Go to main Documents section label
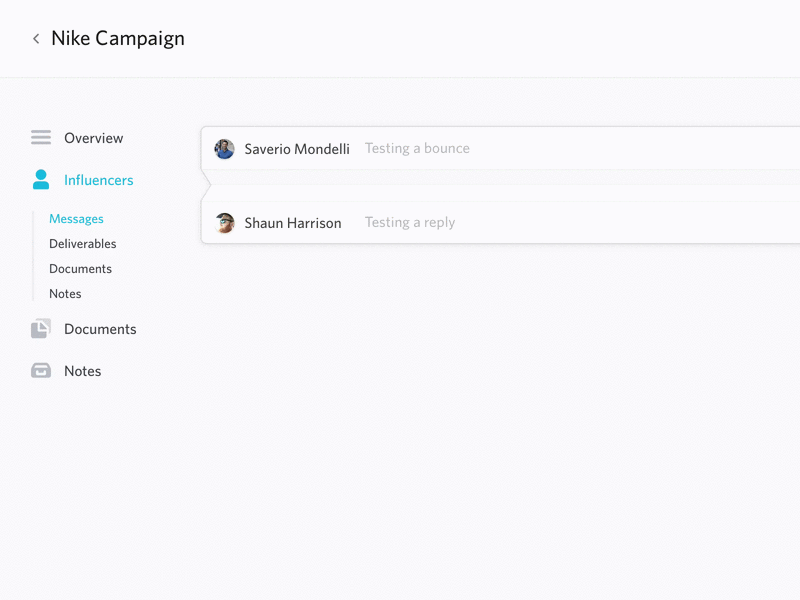The height and width of the screenshot is (600, 800). pos(100,329)
